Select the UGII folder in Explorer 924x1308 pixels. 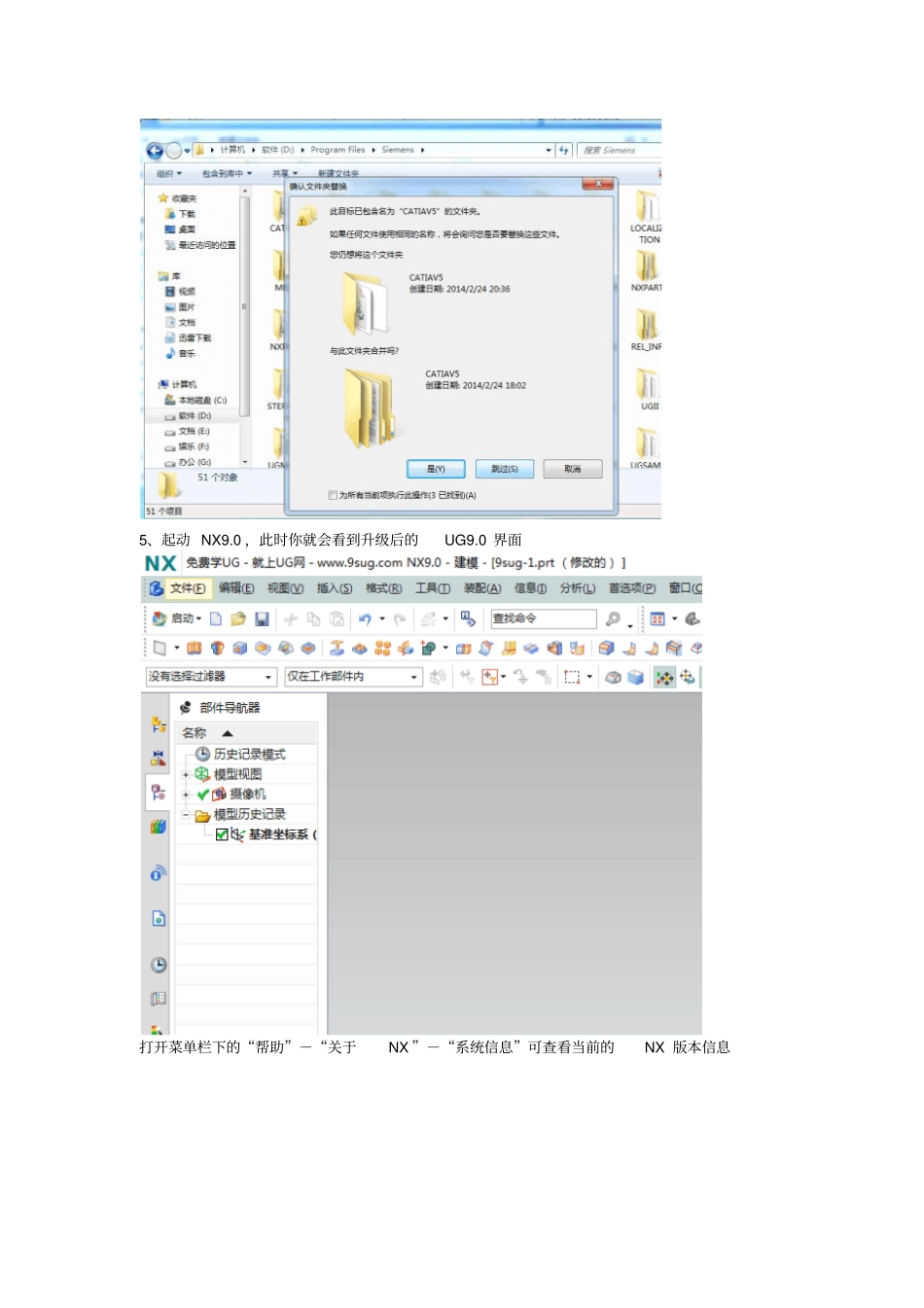tap(649, 391)
